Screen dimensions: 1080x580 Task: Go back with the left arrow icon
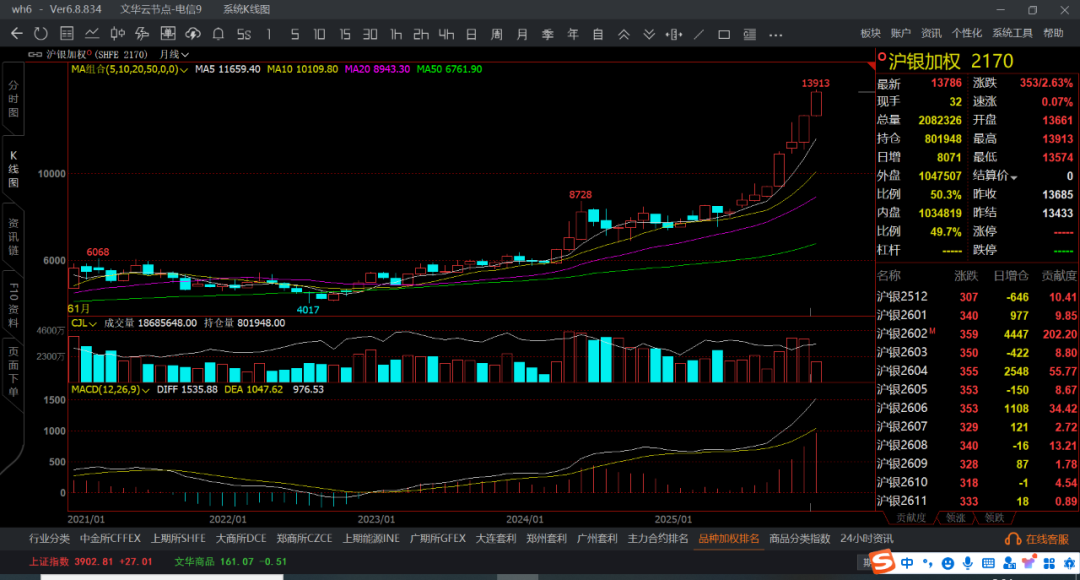click(17, 34)
